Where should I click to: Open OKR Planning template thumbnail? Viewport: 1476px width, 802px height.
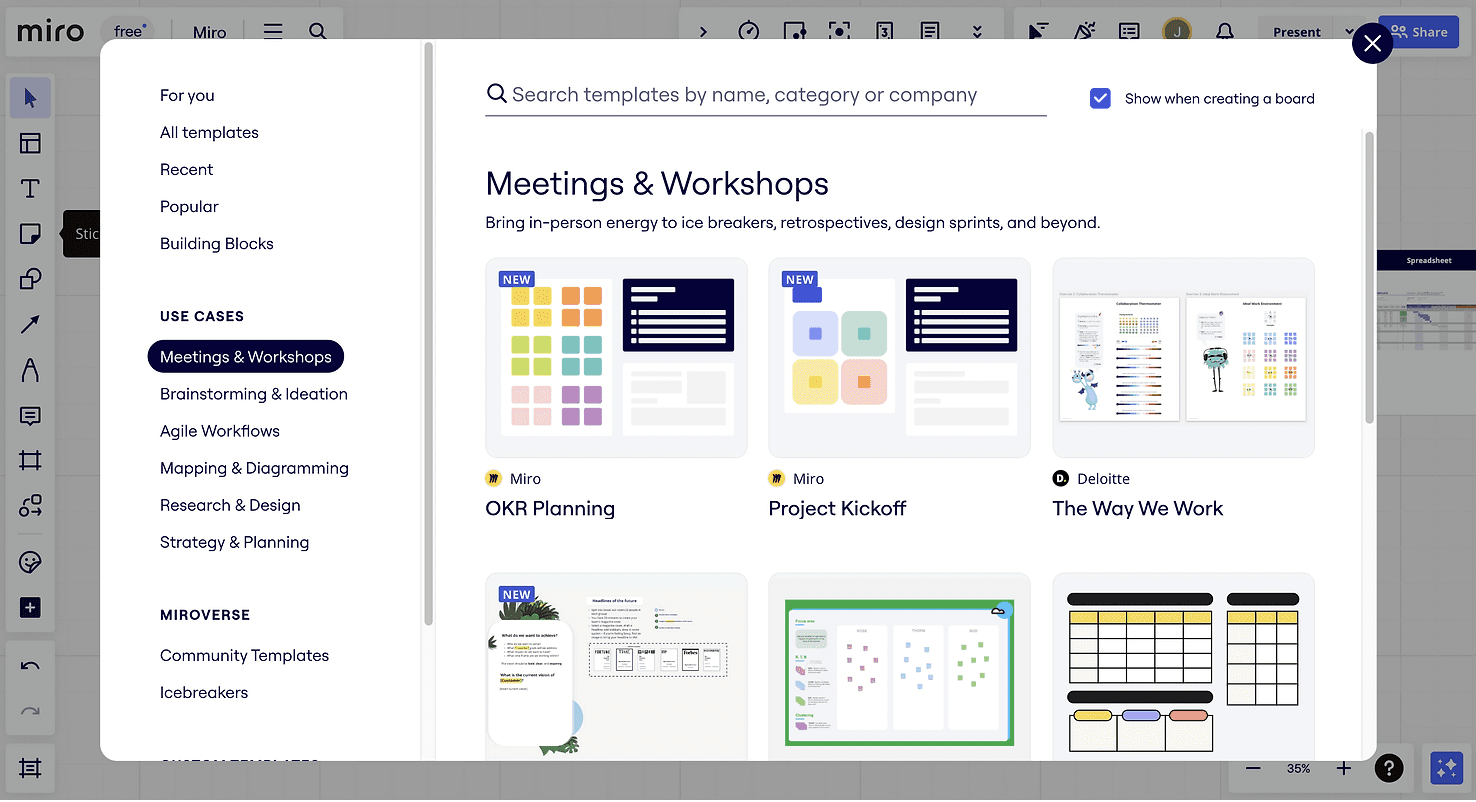coord(616,358)
